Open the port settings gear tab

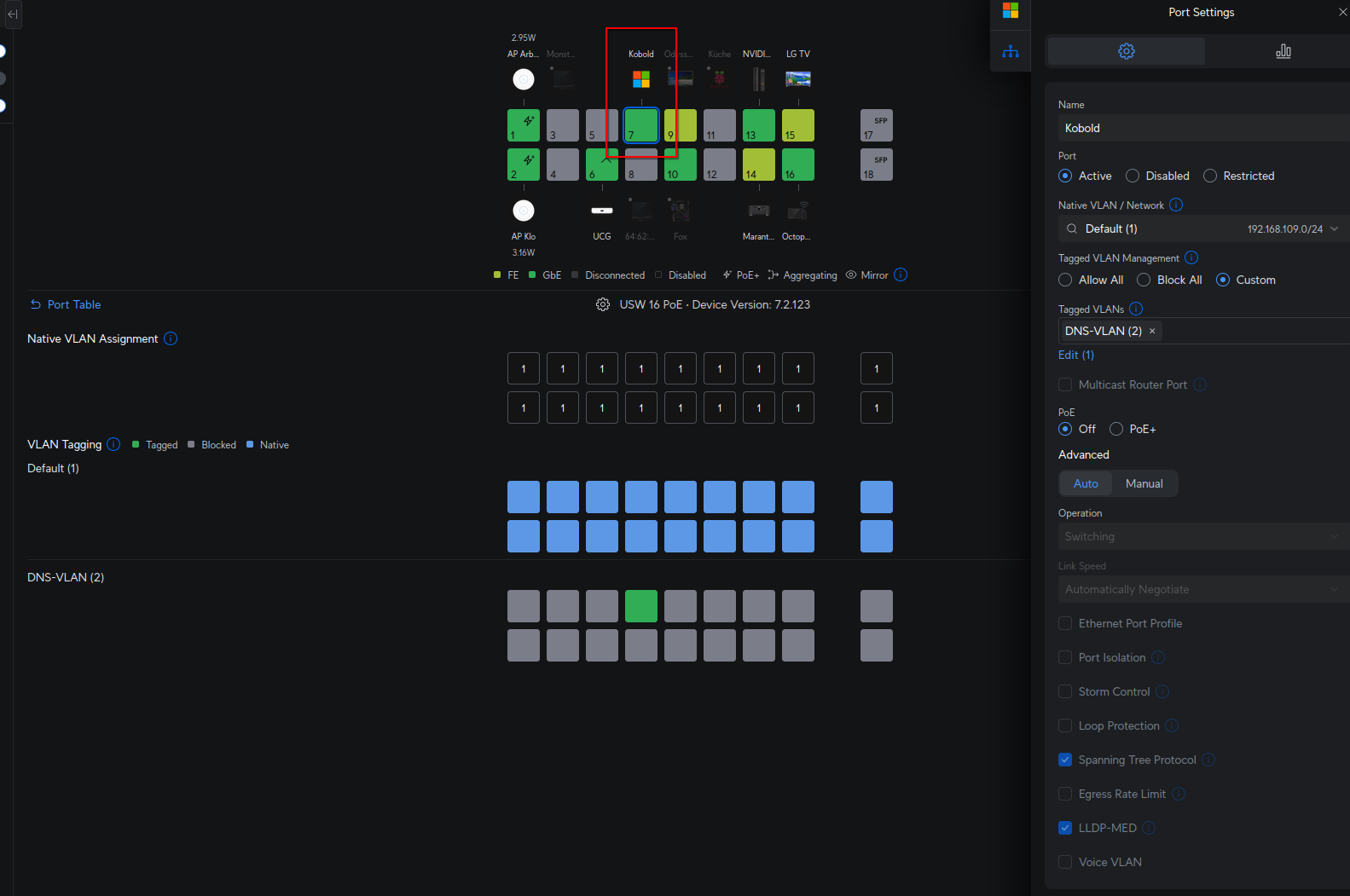click(1126, 51)
